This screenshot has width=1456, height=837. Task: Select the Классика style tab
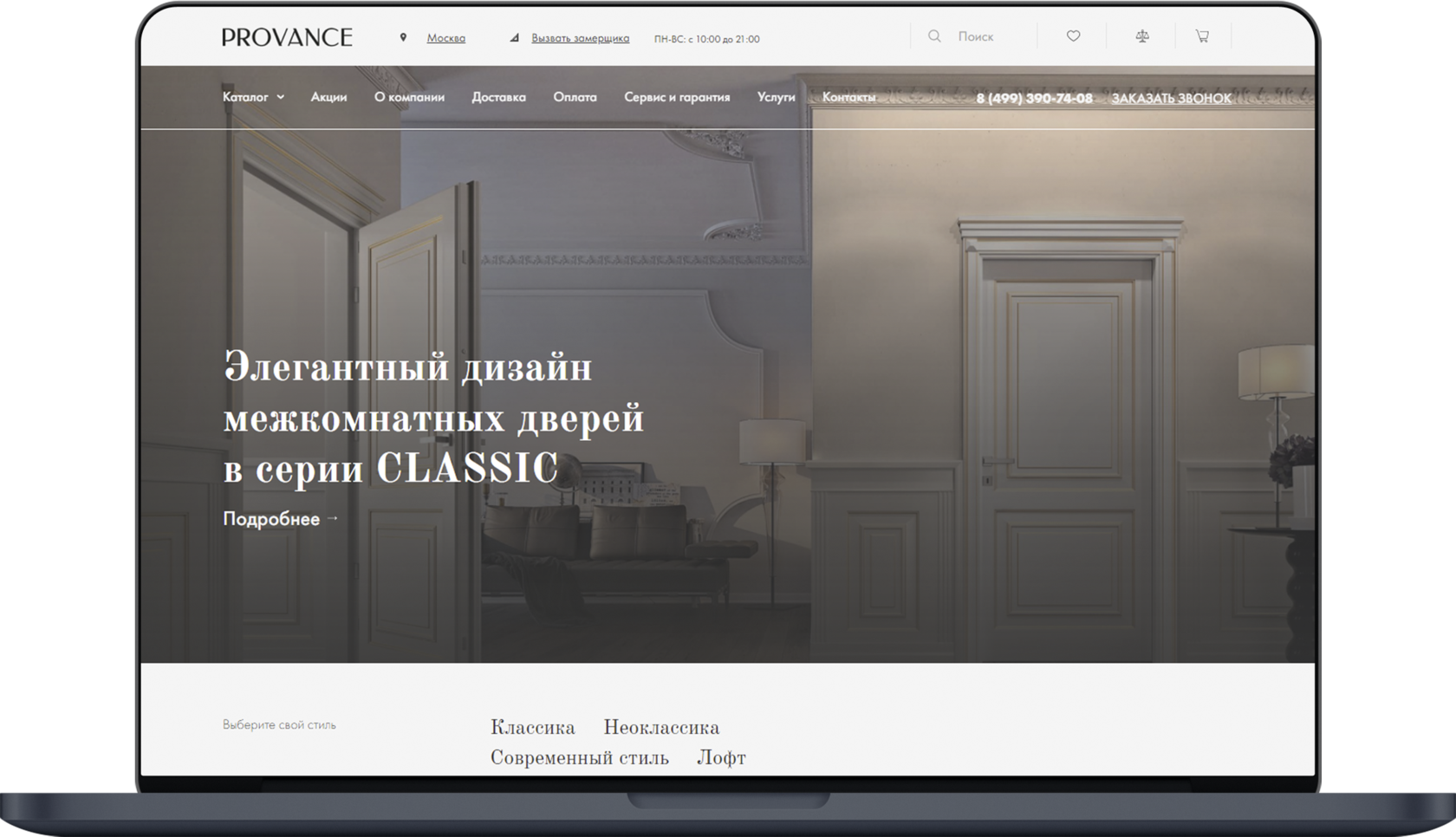pyautogui.click(x=532, y=728)
